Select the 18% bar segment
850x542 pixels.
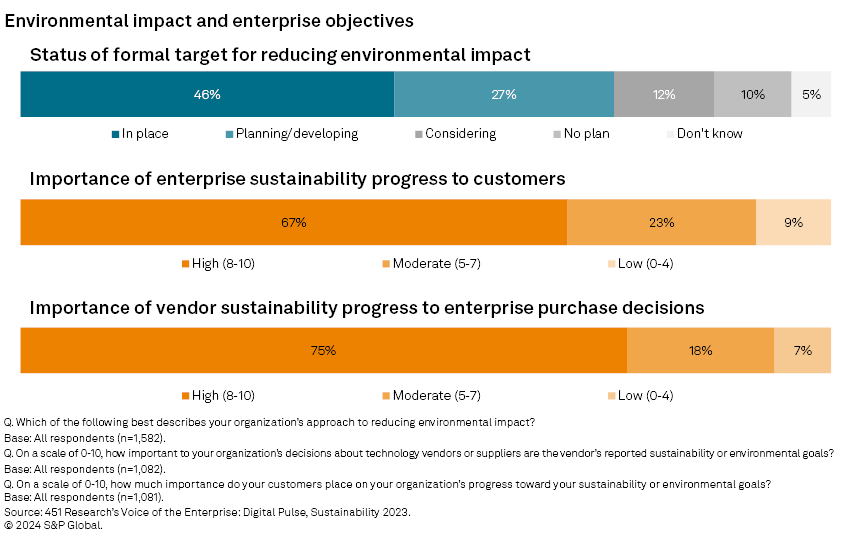(700, 351)
